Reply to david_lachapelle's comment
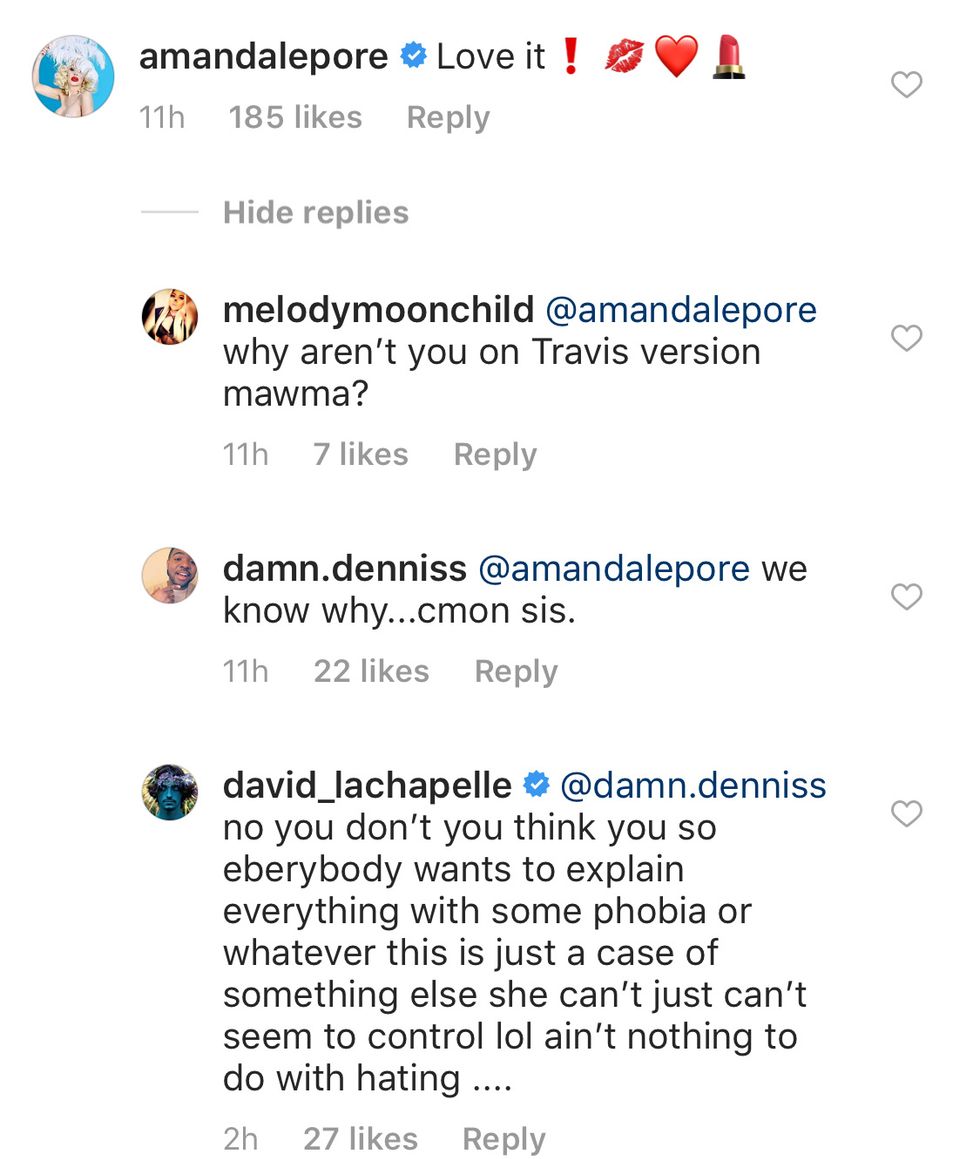980x1159 pixels. 503,1138
